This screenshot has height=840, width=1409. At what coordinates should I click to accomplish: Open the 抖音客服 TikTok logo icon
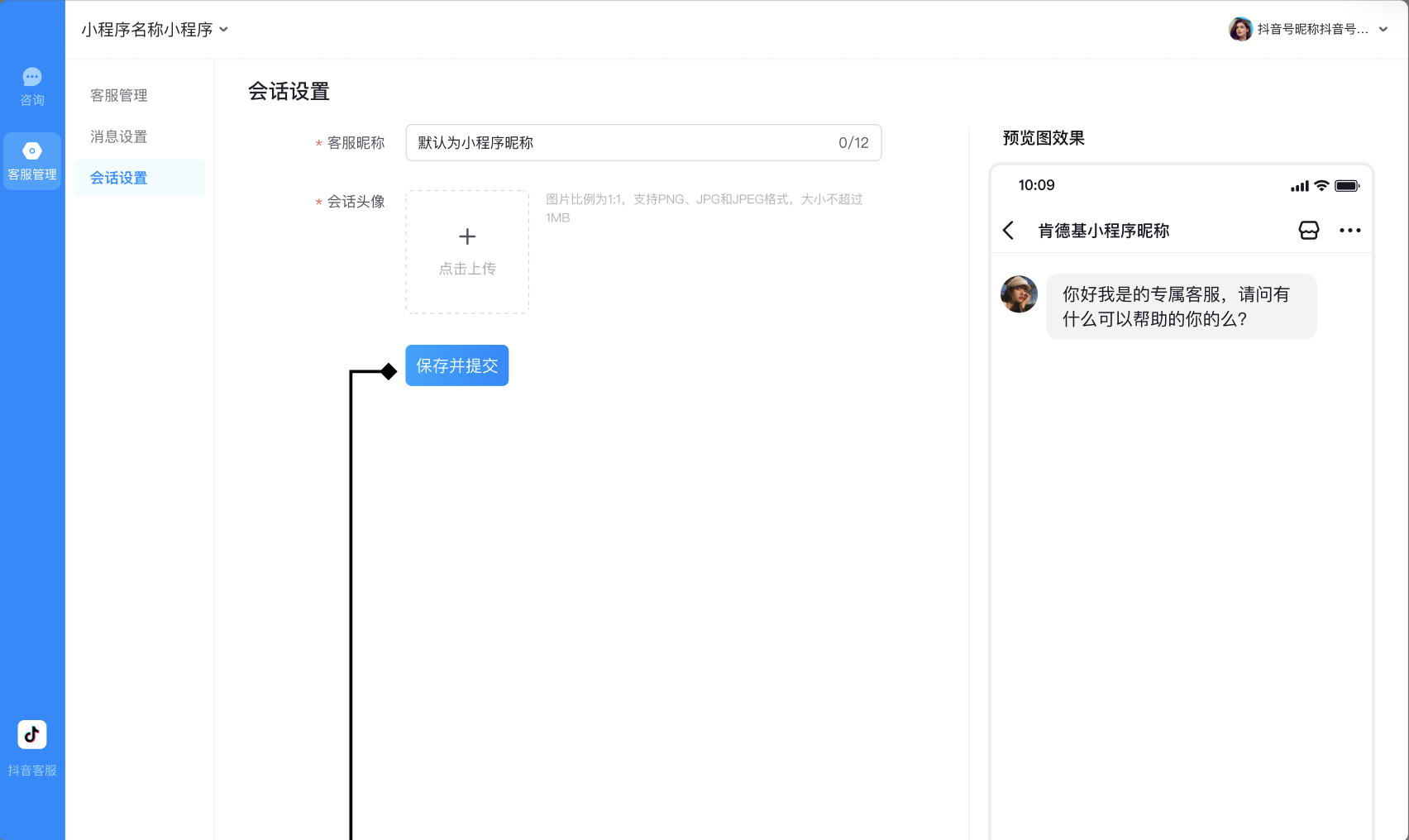[32, 734]
